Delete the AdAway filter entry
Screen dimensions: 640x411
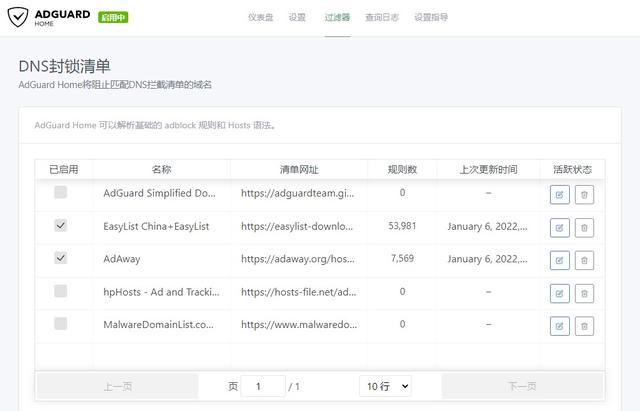(584, 260)
